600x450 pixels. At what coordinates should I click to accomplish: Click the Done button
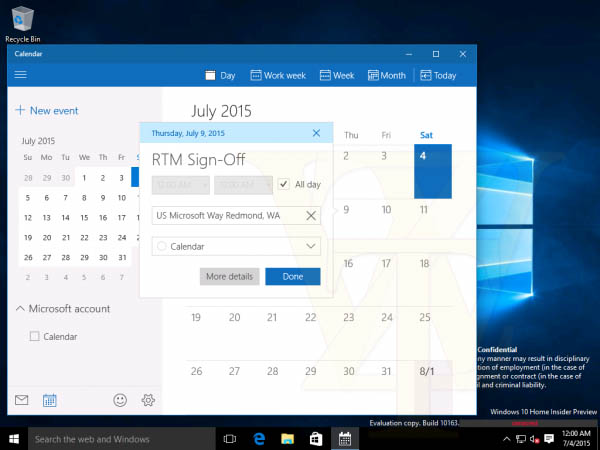pyautogui.click(x=292, y=276)
